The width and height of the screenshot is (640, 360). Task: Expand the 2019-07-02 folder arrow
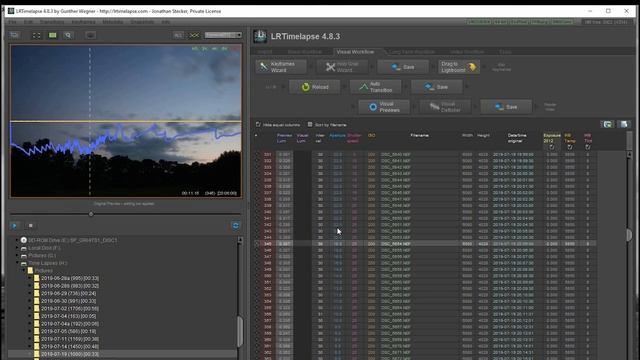(30, 309)
